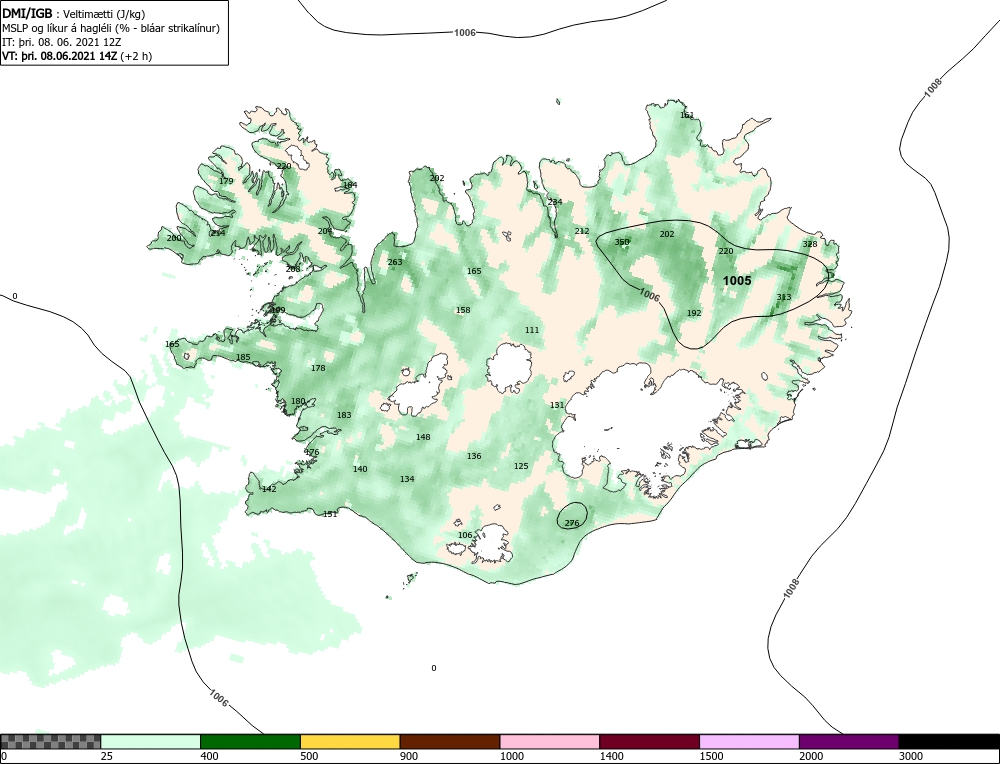Click the 183 value in west Iceland
The width and height of the screenshot is (1000, 764).
point(344,415)
